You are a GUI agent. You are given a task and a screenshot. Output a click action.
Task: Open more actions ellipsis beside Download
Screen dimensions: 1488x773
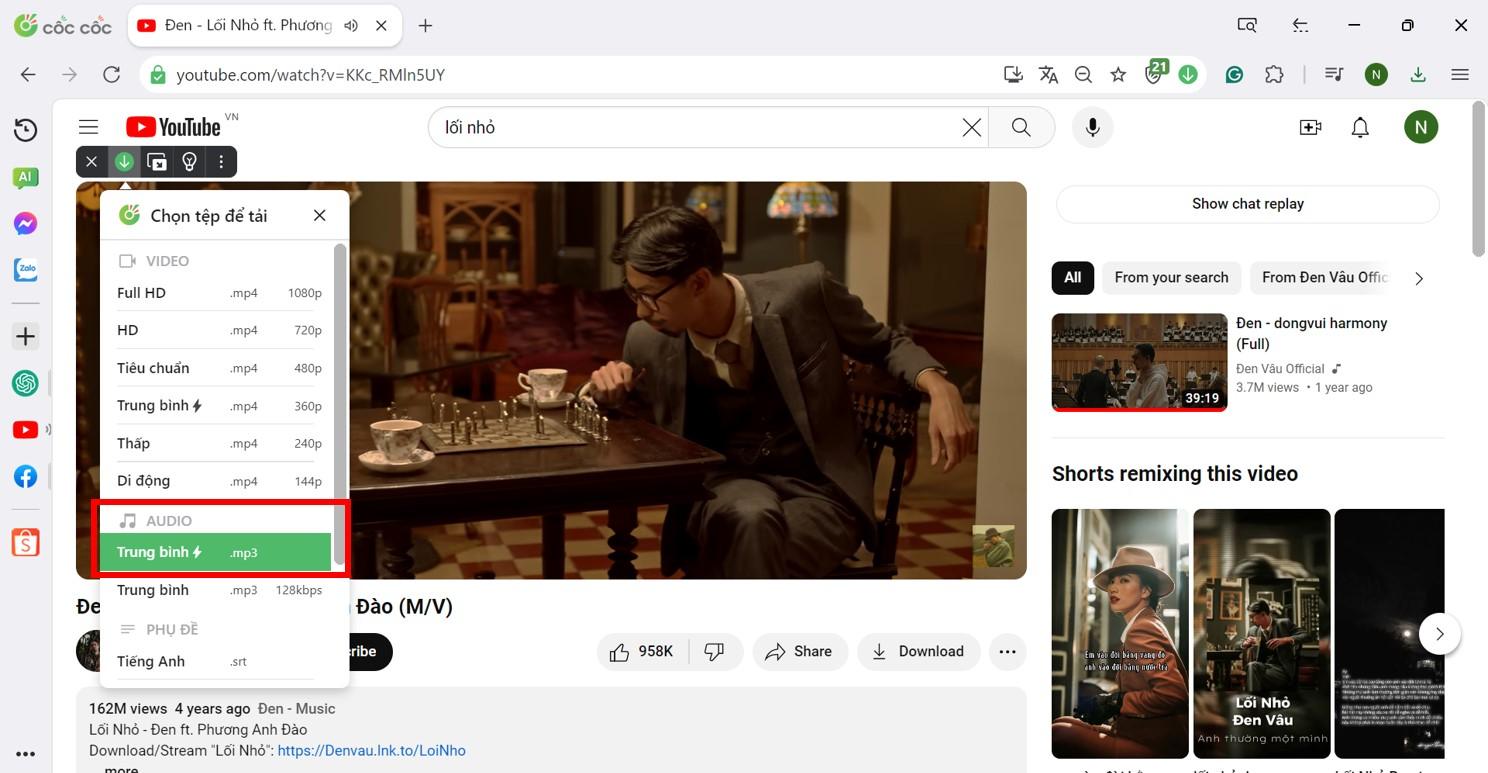click(1007, 652)
